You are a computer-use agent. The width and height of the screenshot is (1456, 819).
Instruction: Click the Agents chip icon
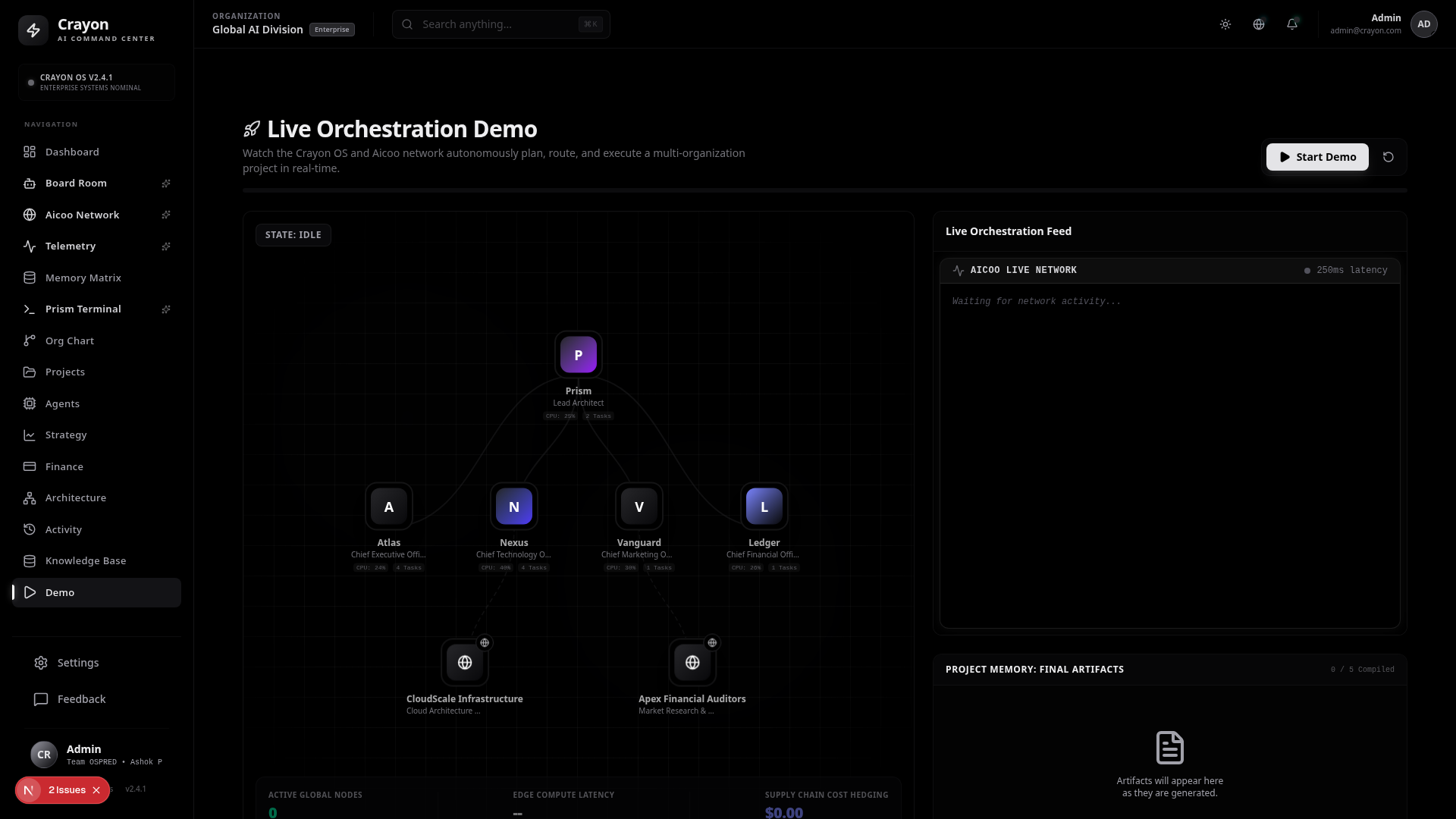pyautogui.click(x=30, y=403)
